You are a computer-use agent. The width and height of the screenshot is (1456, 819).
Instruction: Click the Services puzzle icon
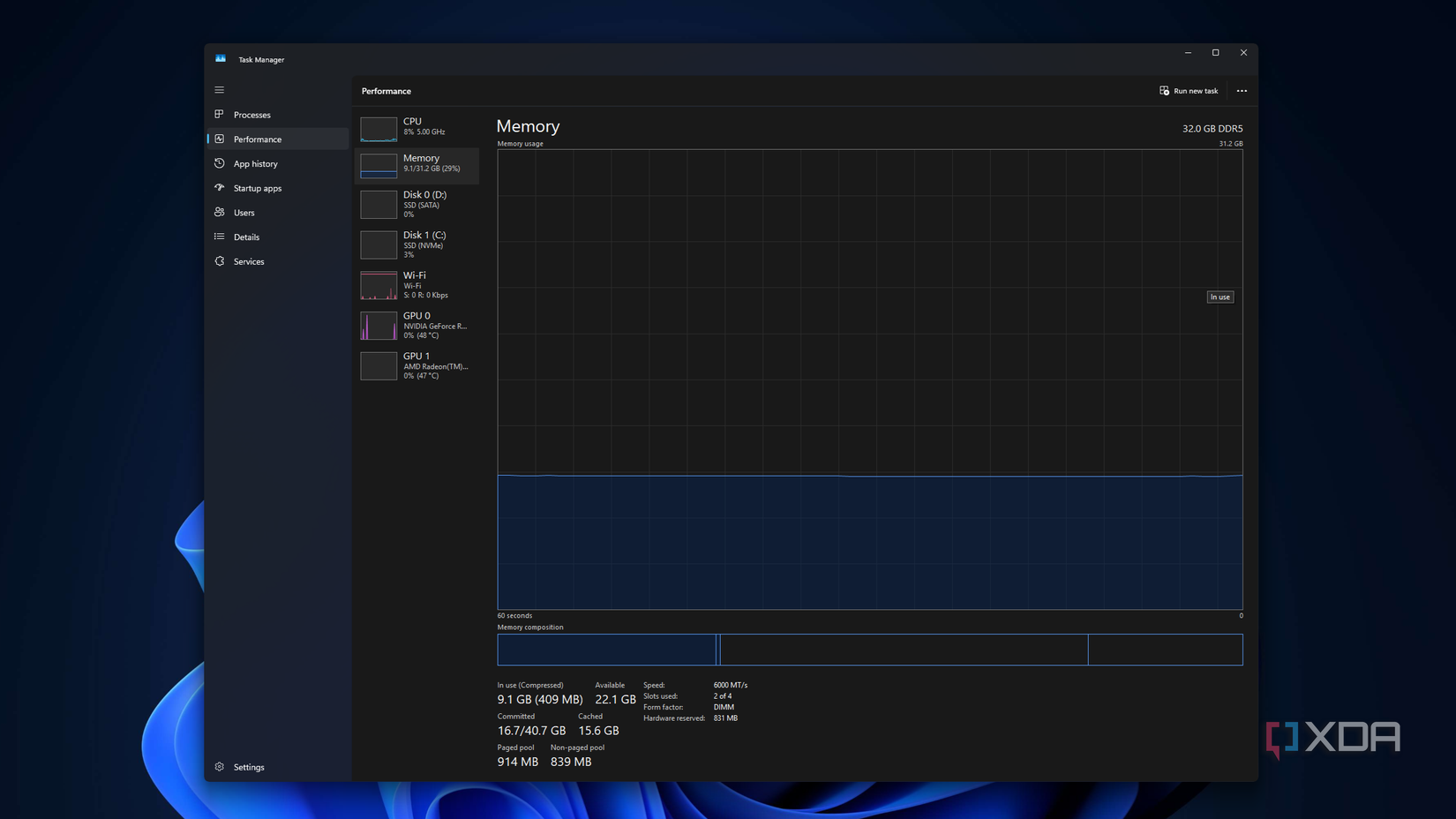pos(220,261)
